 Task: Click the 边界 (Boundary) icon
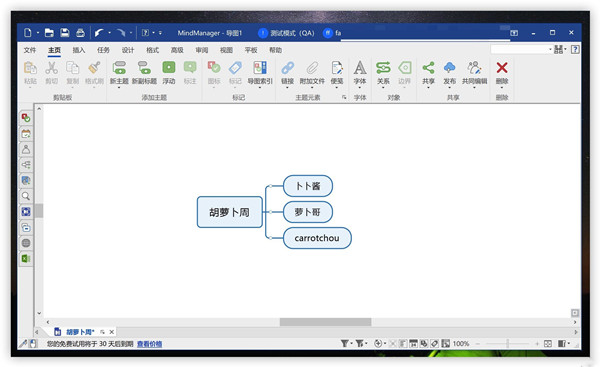click(404, 68)
